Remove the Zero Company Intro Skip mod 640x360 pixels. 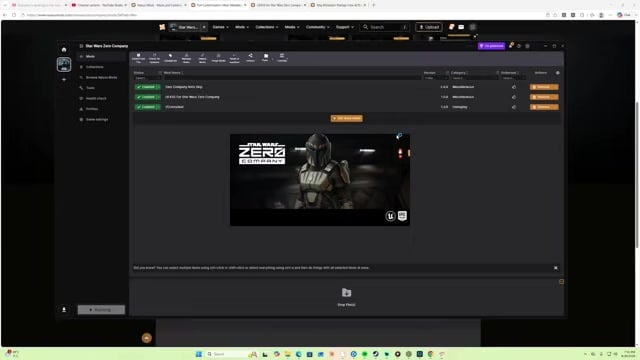click(544, 87)
